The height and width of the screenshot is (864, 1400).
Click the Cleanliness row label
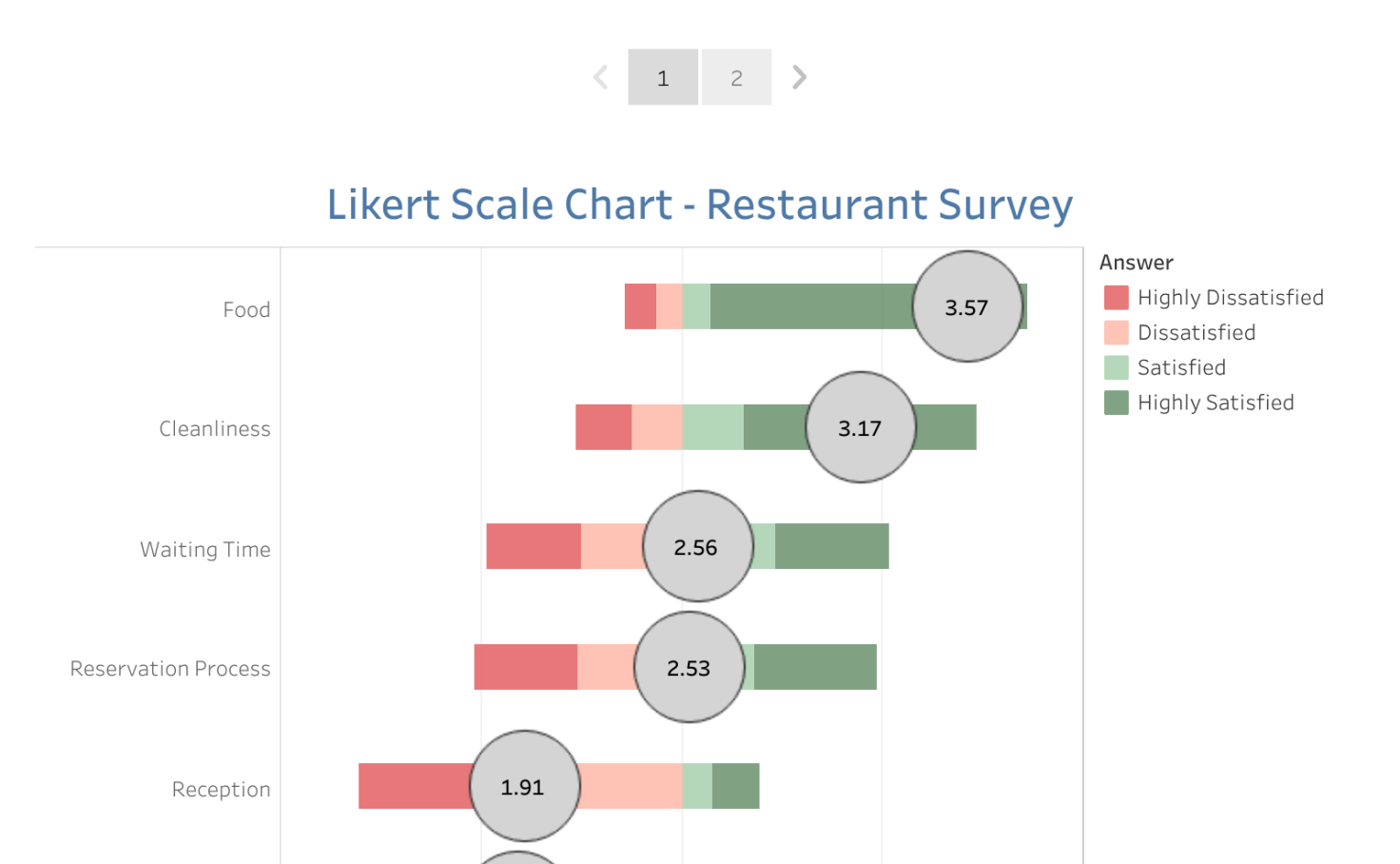(214, 428)
